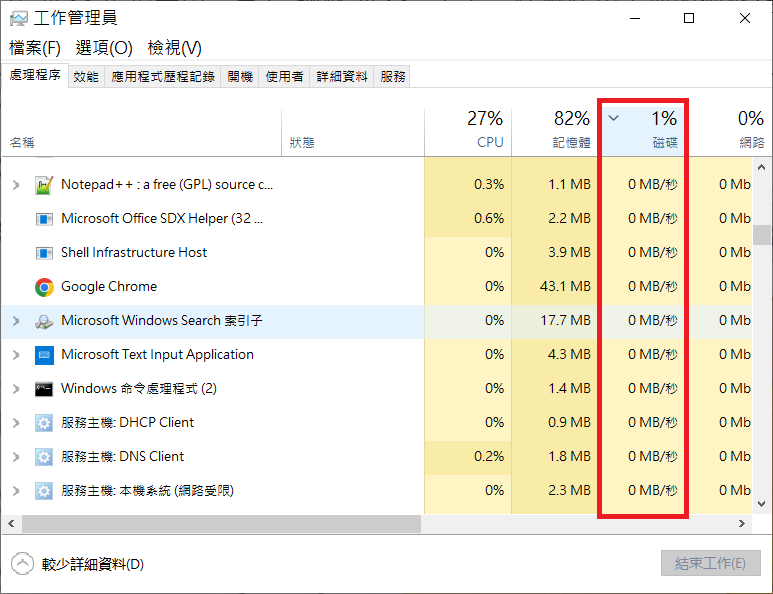Expand the Microsoft Text Input Application row
Screen dimensions: 773x594
[x=16, y=355]
